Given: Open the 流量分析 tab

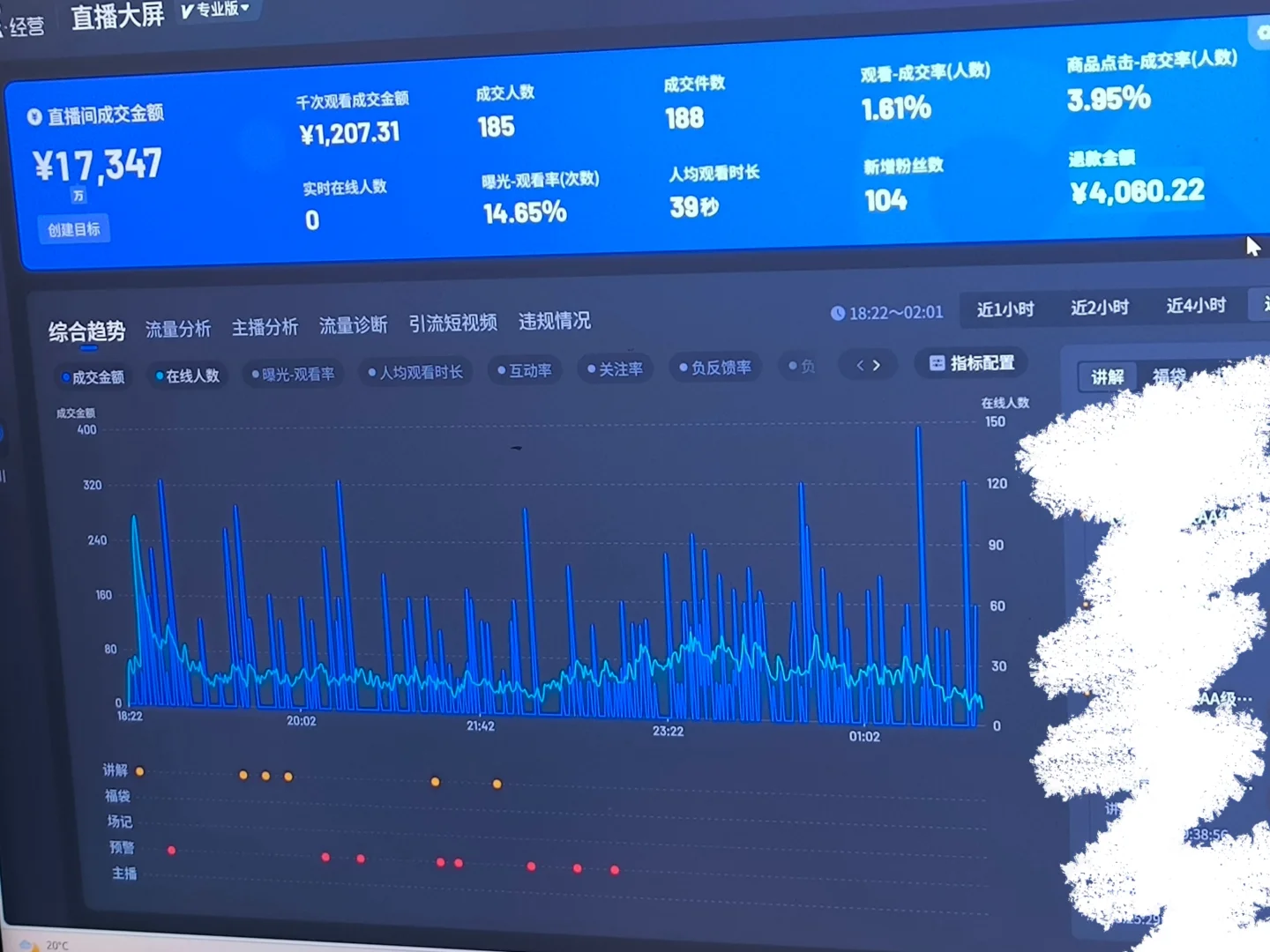Looking at the screenshot, I should (x=178, y=329).
